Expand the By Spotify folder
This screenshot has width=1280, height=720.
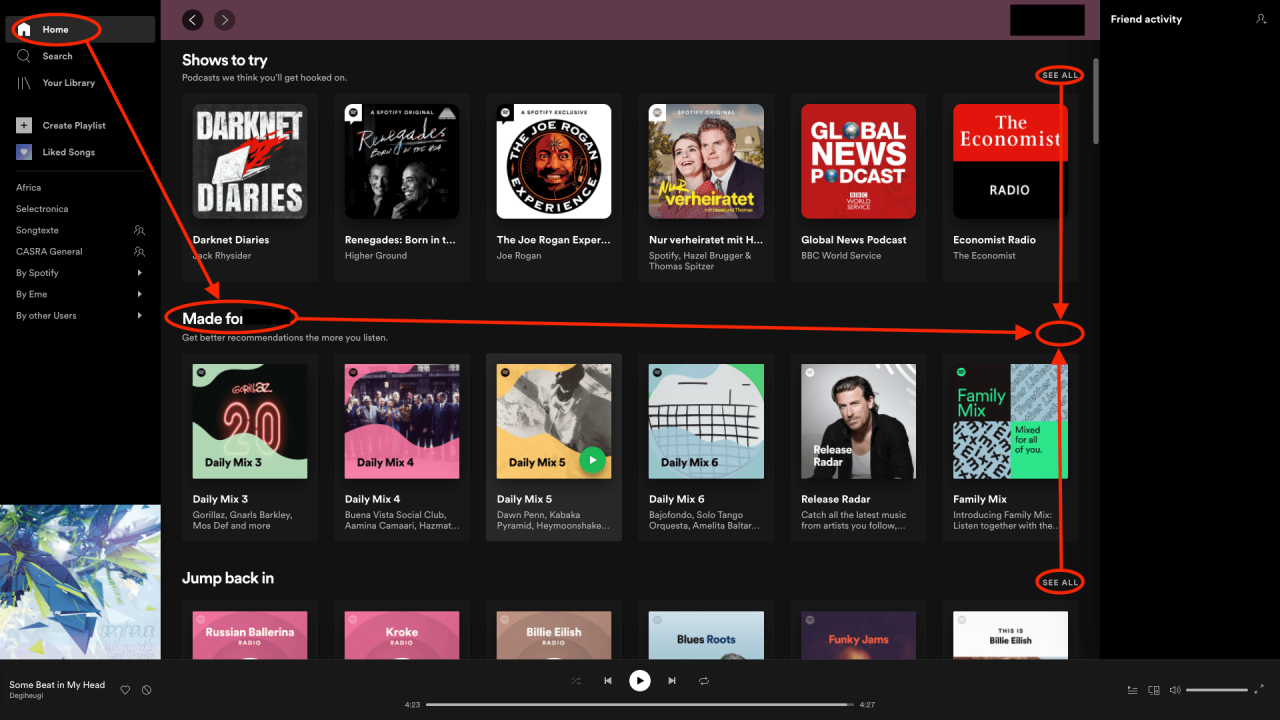[x=139, y=273]
